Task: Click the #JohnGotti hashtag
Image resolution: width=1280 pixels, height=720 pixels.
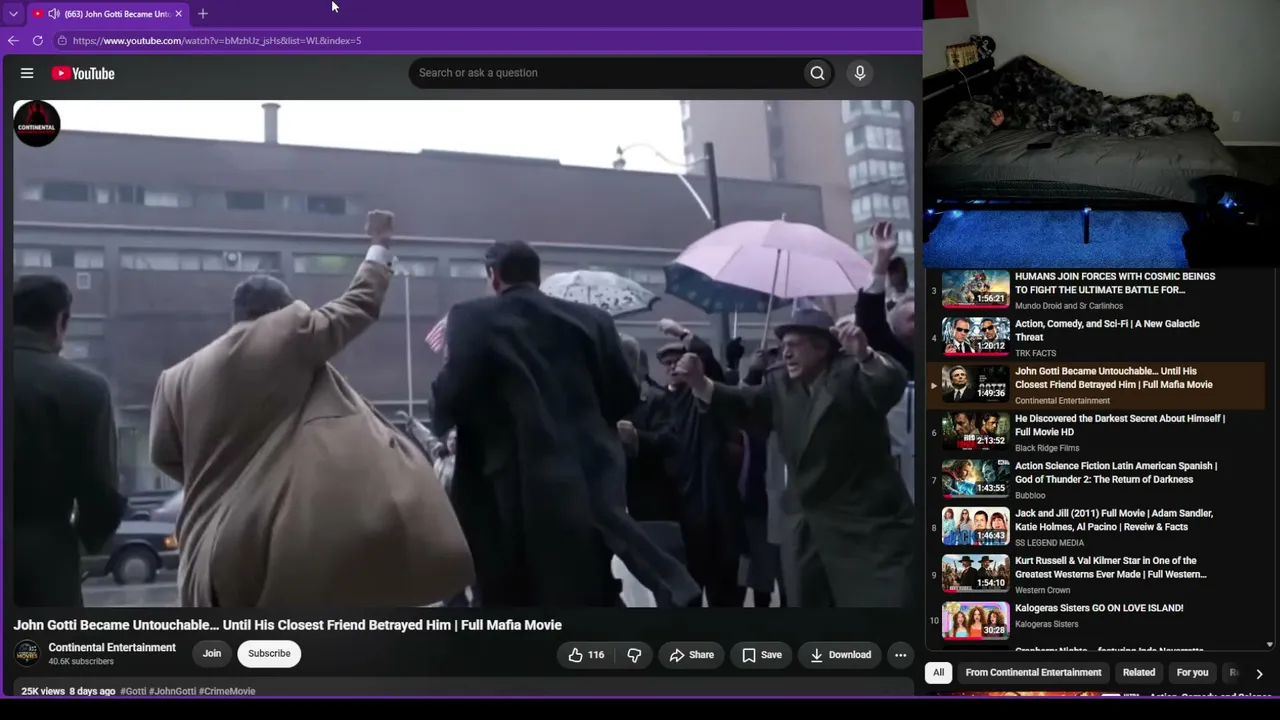Action: pyautogui.click(x=172, y=691)
